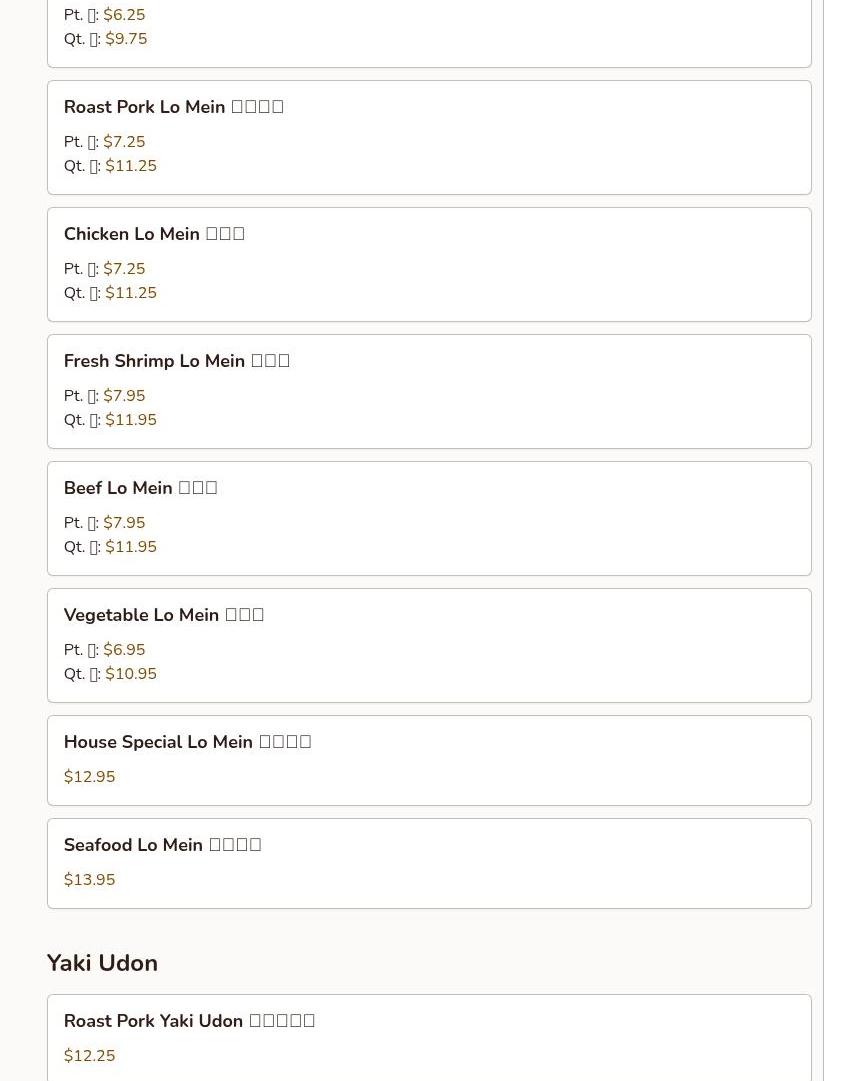Select Vegetable Lo Mein pint price $6.95
844x1081 pixels.
124,650
